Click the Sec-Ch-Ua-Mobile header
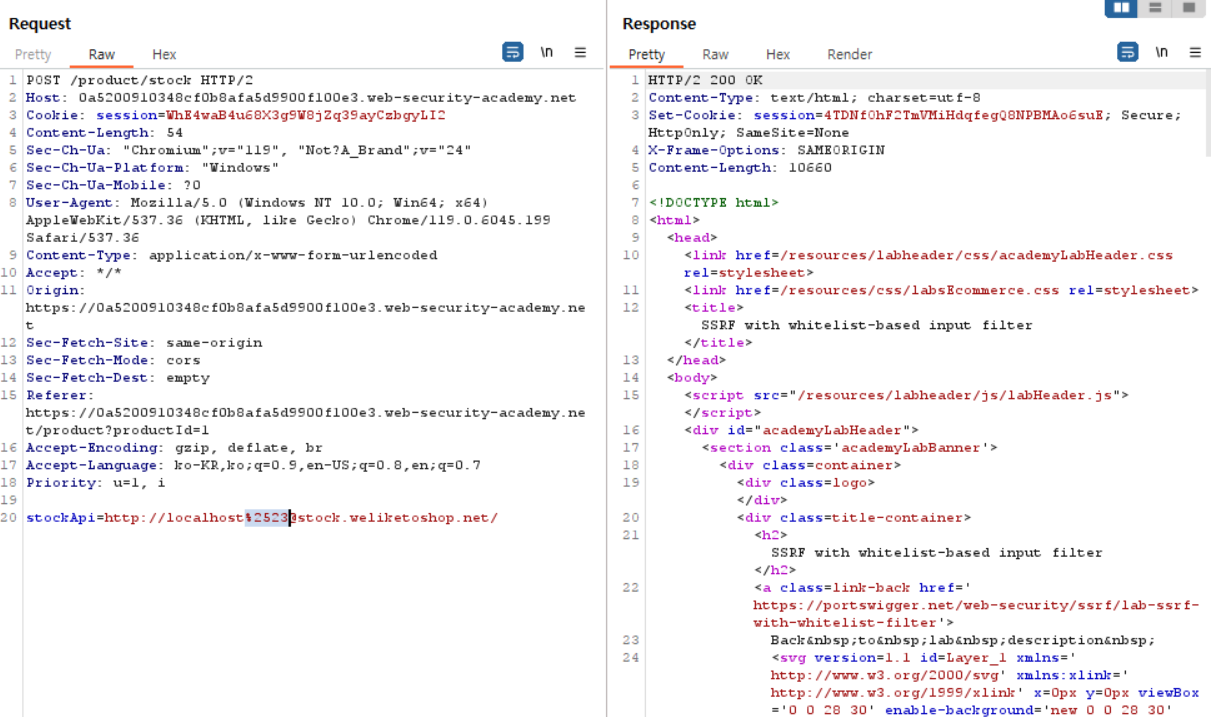Screen dimensions: 1211x717 click(x=113, y=185)
